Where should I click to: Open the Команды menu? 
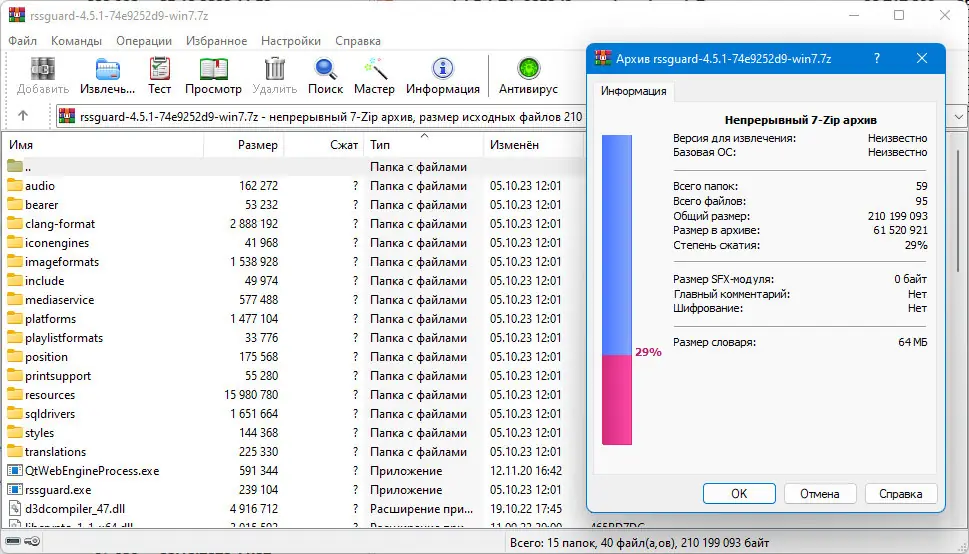pos(77,41)
